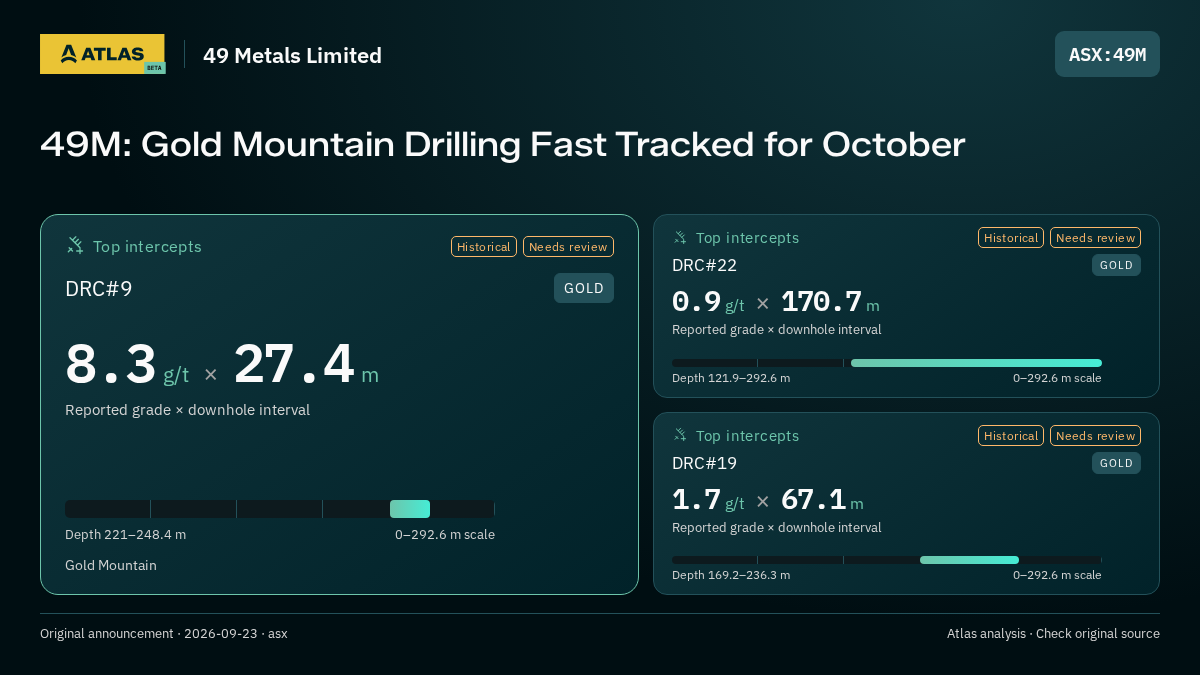Click Needs review tag on DRC#9 card

[568, 246]
